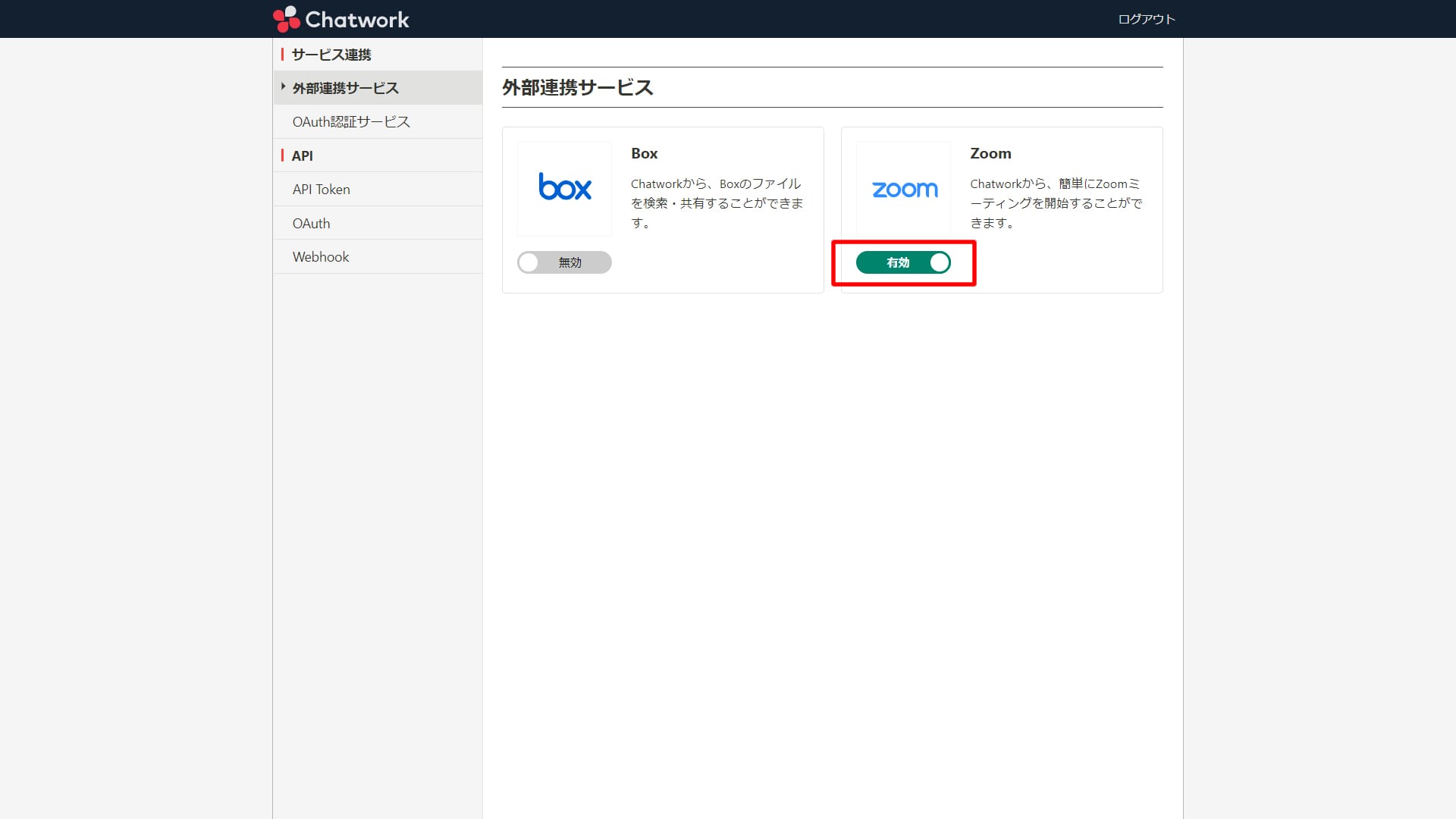
Task: Click the Zoom description text
Action: click(1056, 203)
